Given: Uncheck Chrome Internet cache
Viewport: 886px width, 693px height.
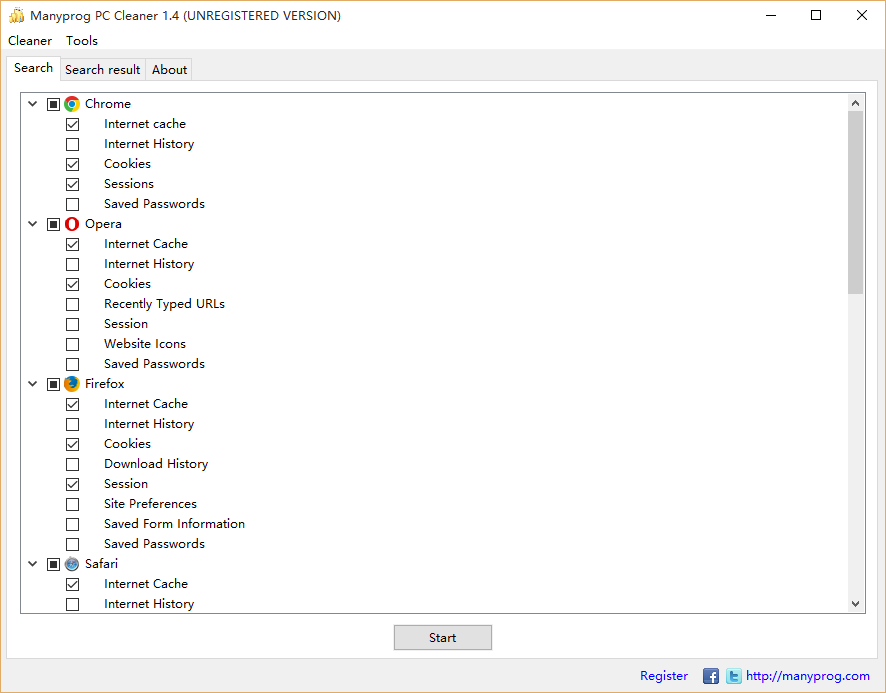Looking at the screenshot, I should click(x=72, y=124).
